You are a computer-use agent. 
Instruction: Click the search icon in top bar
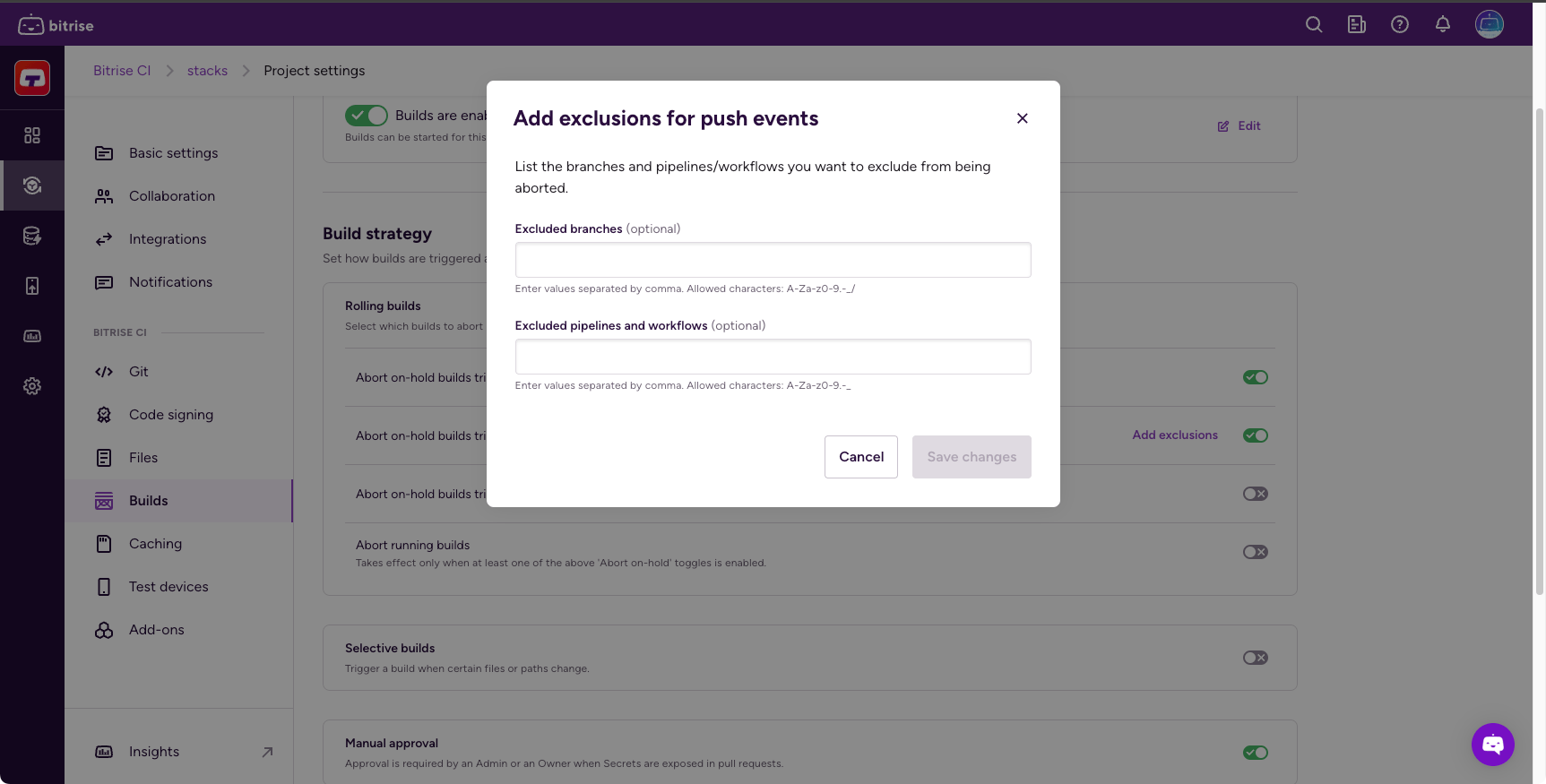pos(1314,25)
